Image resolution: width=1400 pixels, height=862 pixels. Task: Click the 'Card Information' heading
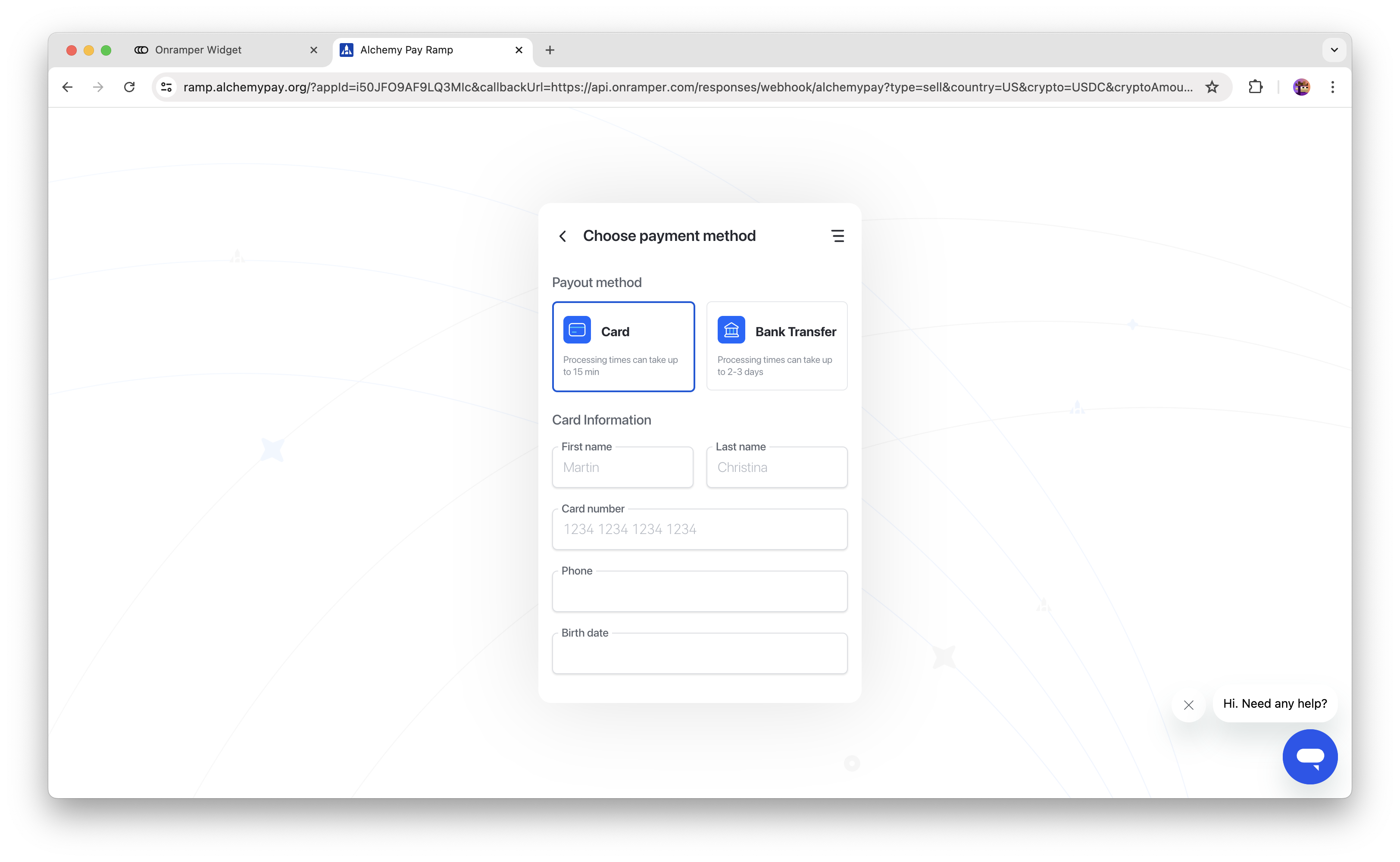click(x=601, y=420)
